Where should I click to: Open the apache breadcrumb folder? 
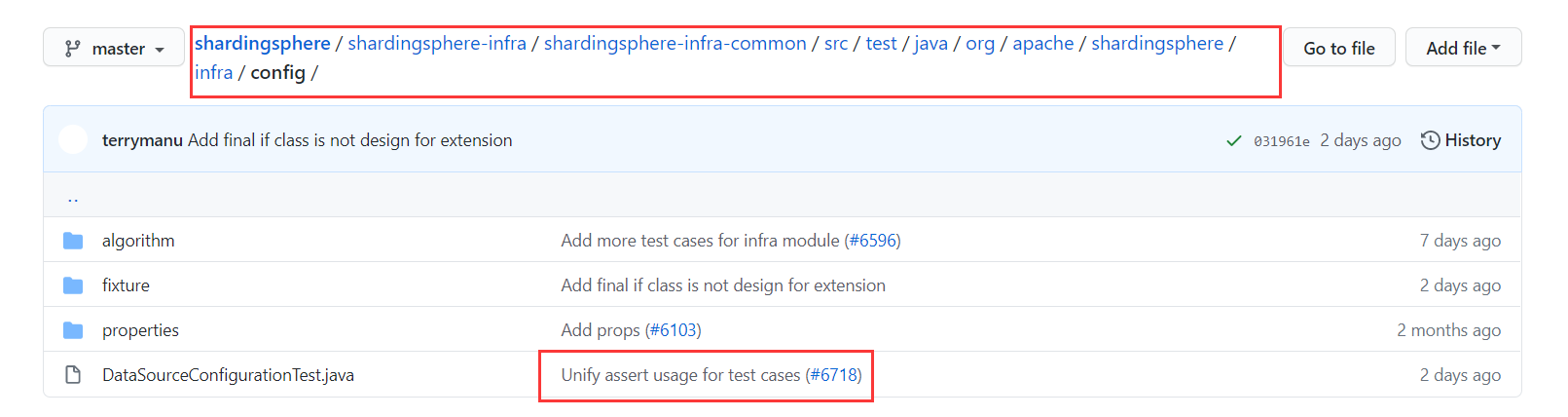click(1043, 43)
